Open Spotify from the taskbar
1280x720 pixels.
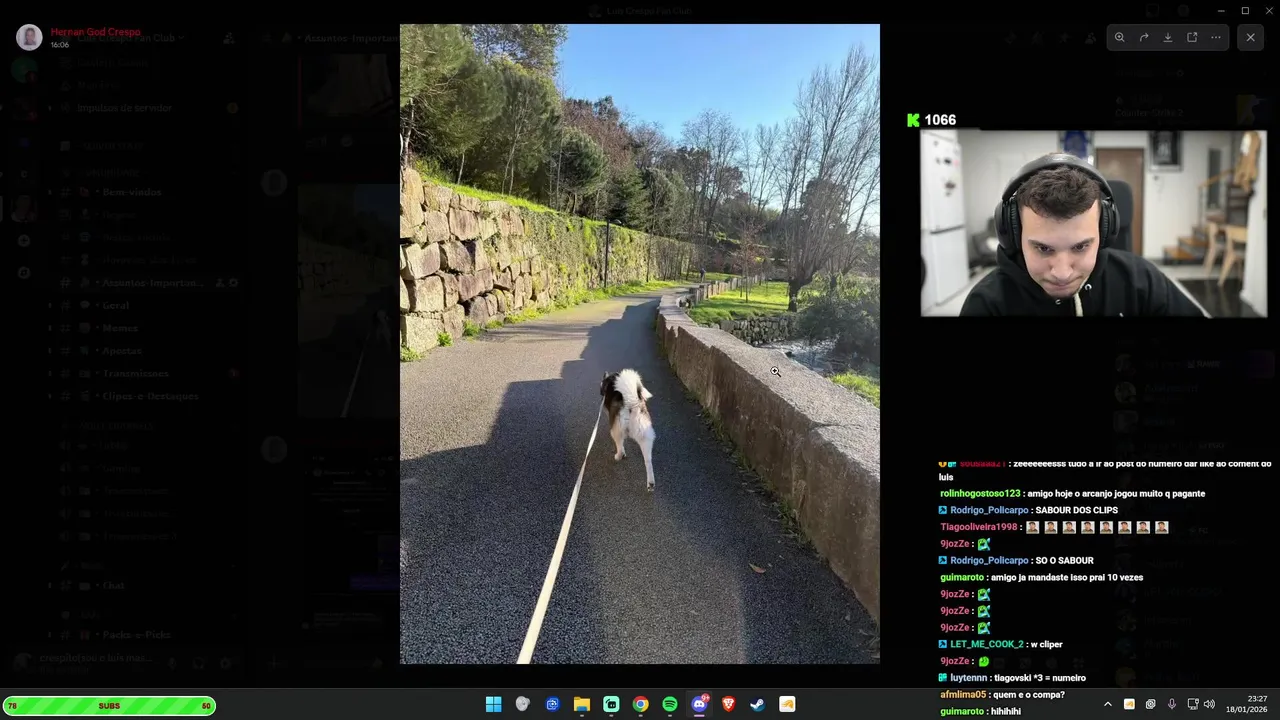[670, 705]
